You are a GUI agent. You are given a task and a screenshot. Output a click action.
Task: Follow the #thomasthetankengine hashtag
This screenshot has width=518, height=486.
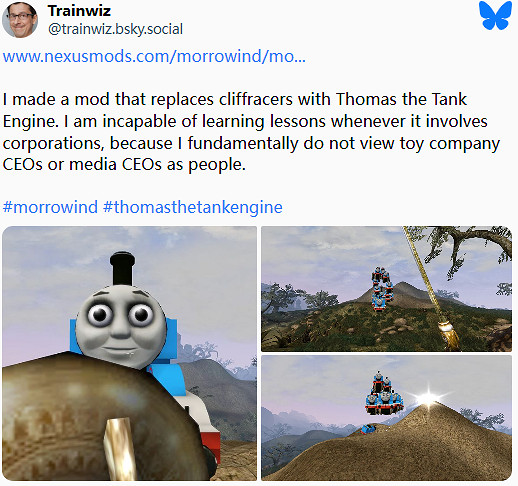coord(193,207)
